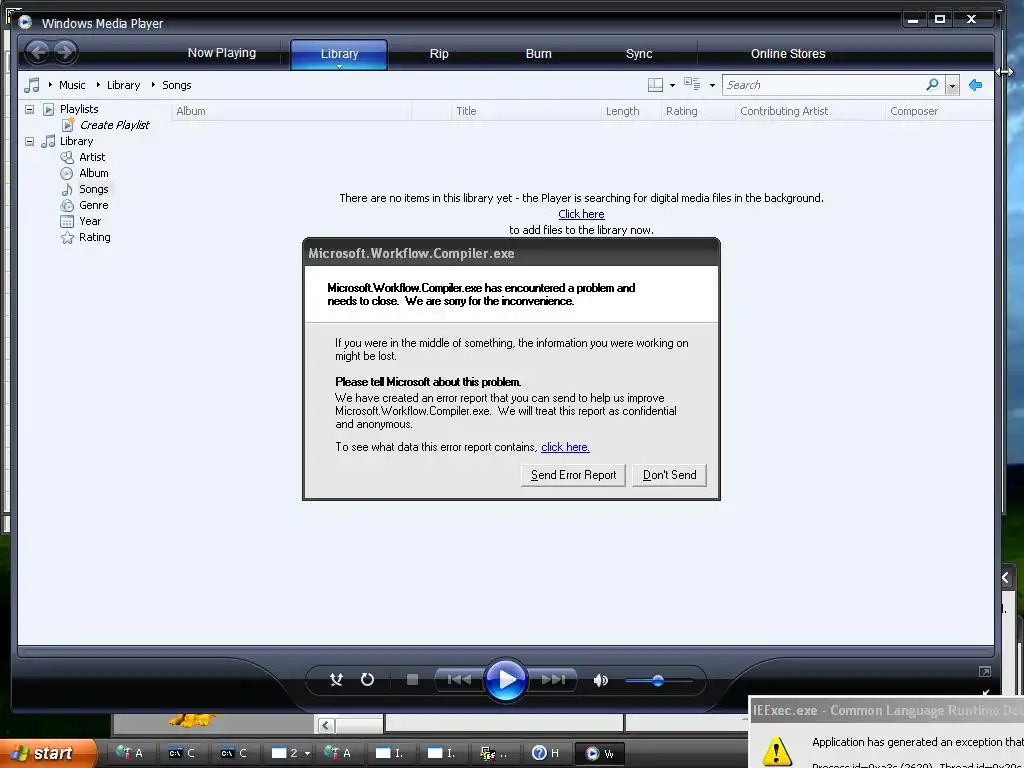The height and width of the screenshot is (768, 1024).
Task: Click the blue arrow beside the search box
Action: pyautogui.click(x=976, y=85)
